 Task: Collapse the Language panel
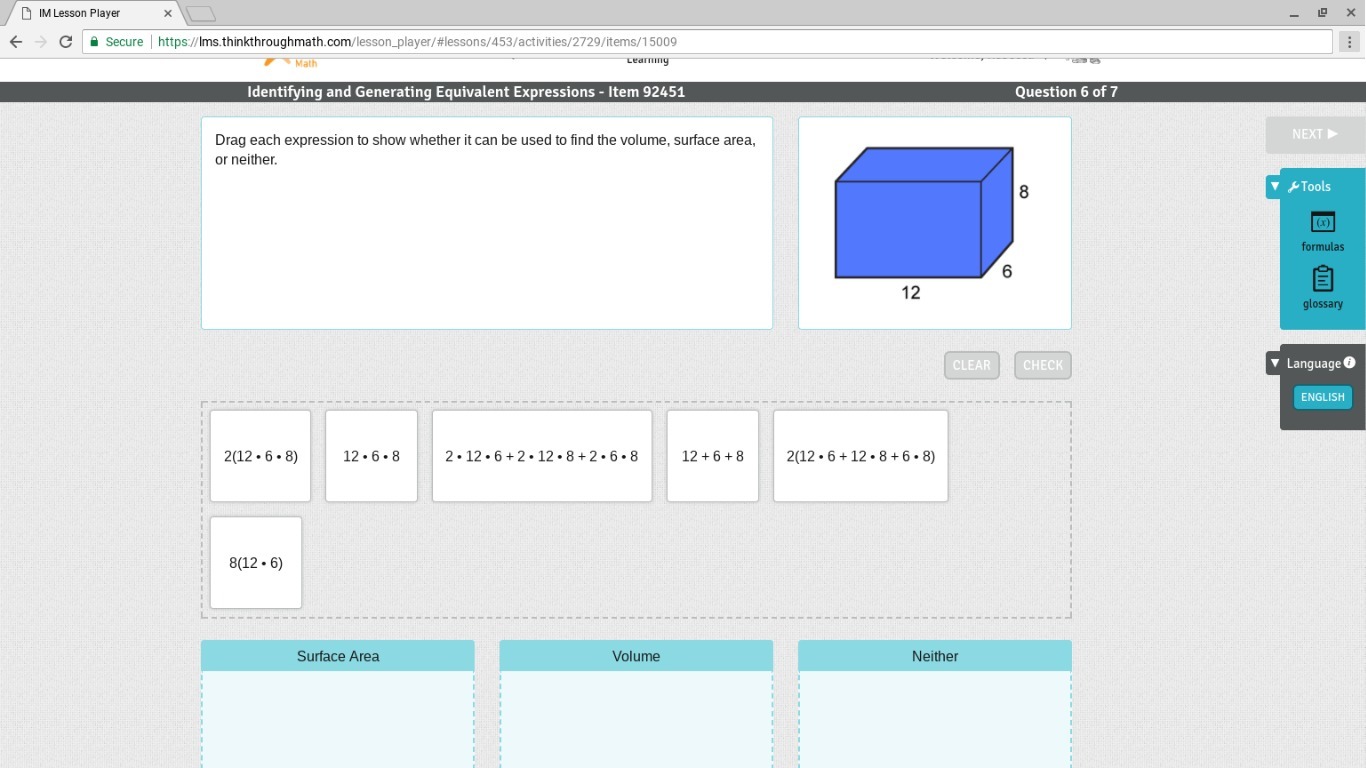coord(1274,363)
